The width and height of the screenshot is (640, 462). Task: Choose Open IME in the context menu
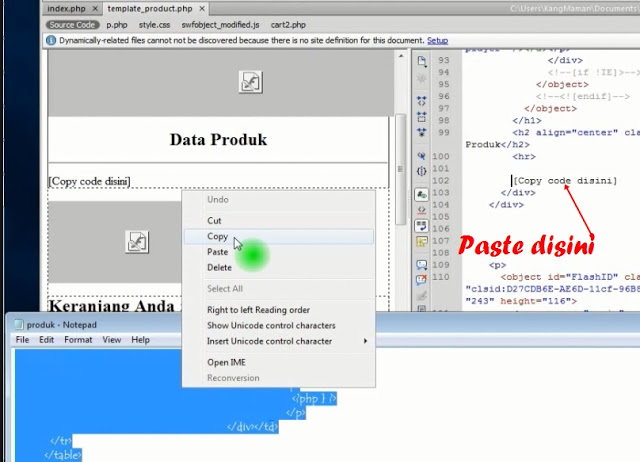click(279, 362)
